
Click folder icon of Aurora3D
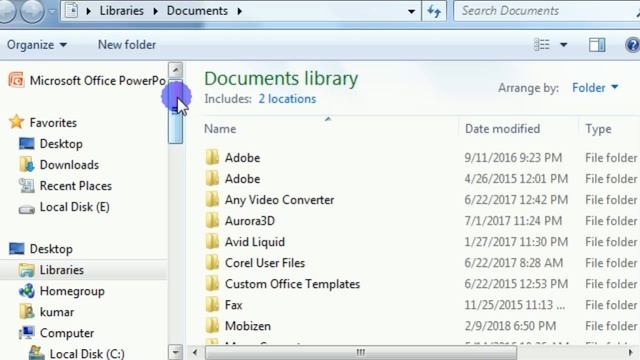click(212, 221)
